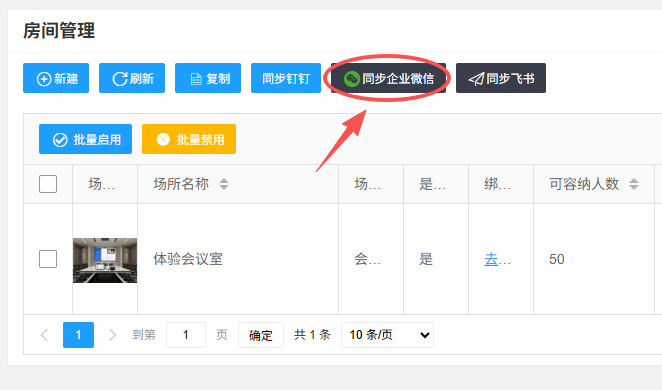
Task: Tick the select-all checkbox in table header
Action: point(48,184)
